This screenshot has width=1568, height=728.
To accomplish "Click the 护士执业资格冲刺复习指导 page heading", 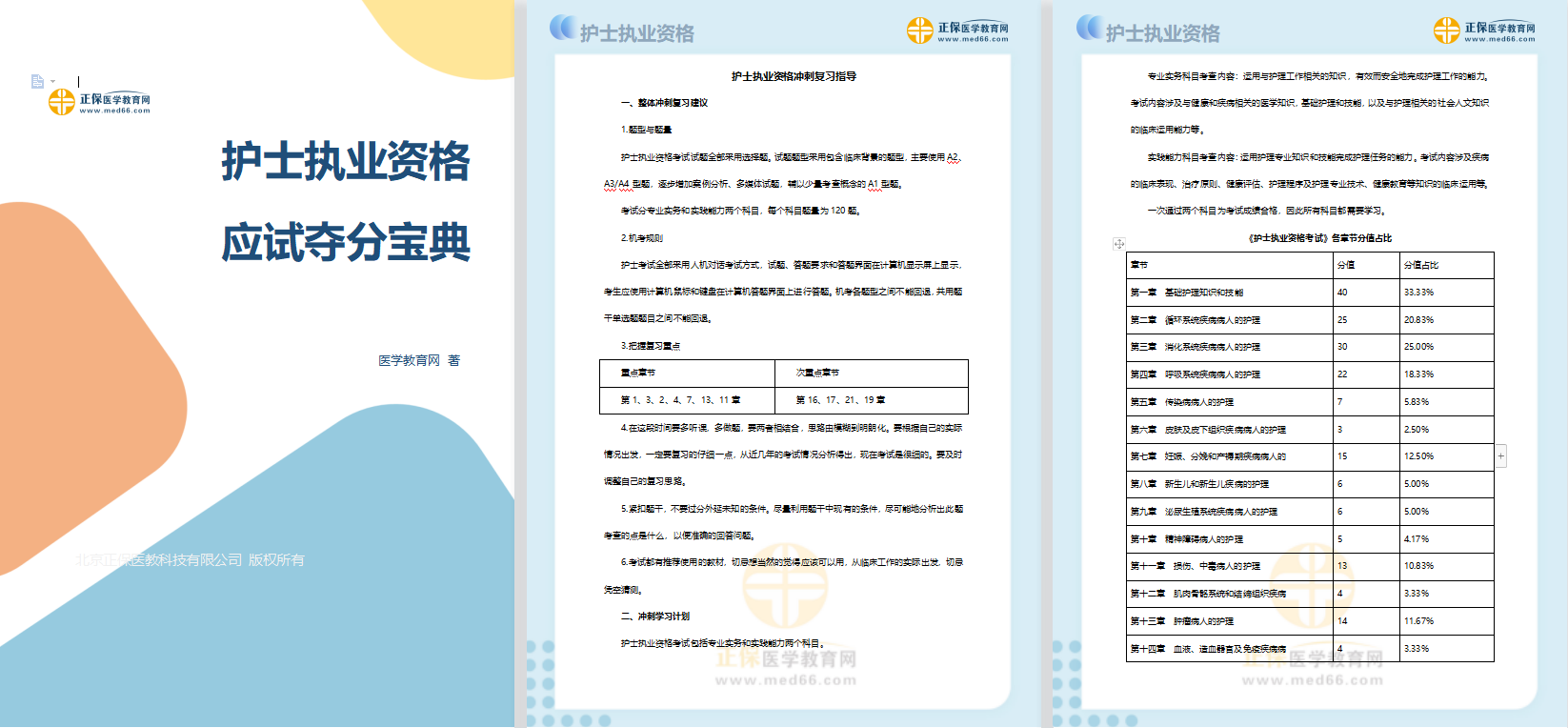I will (794, 76).
